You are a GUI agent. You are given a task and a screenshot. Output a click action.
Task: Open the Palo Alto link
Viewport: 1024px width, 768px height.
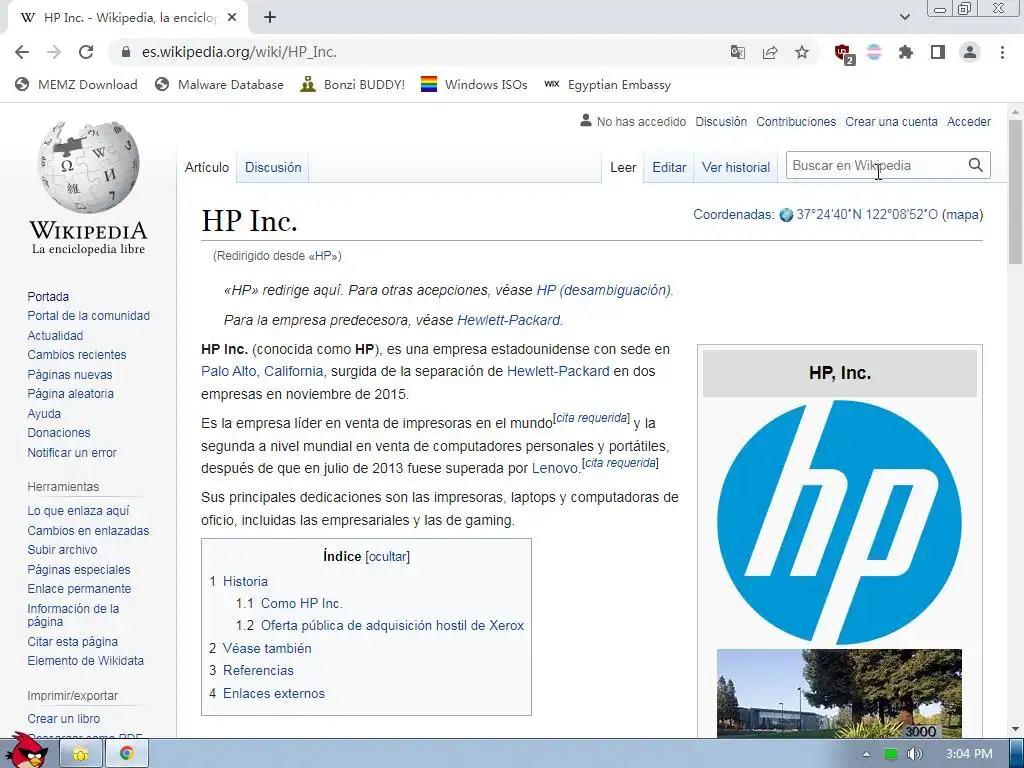(x=229, y=371)
